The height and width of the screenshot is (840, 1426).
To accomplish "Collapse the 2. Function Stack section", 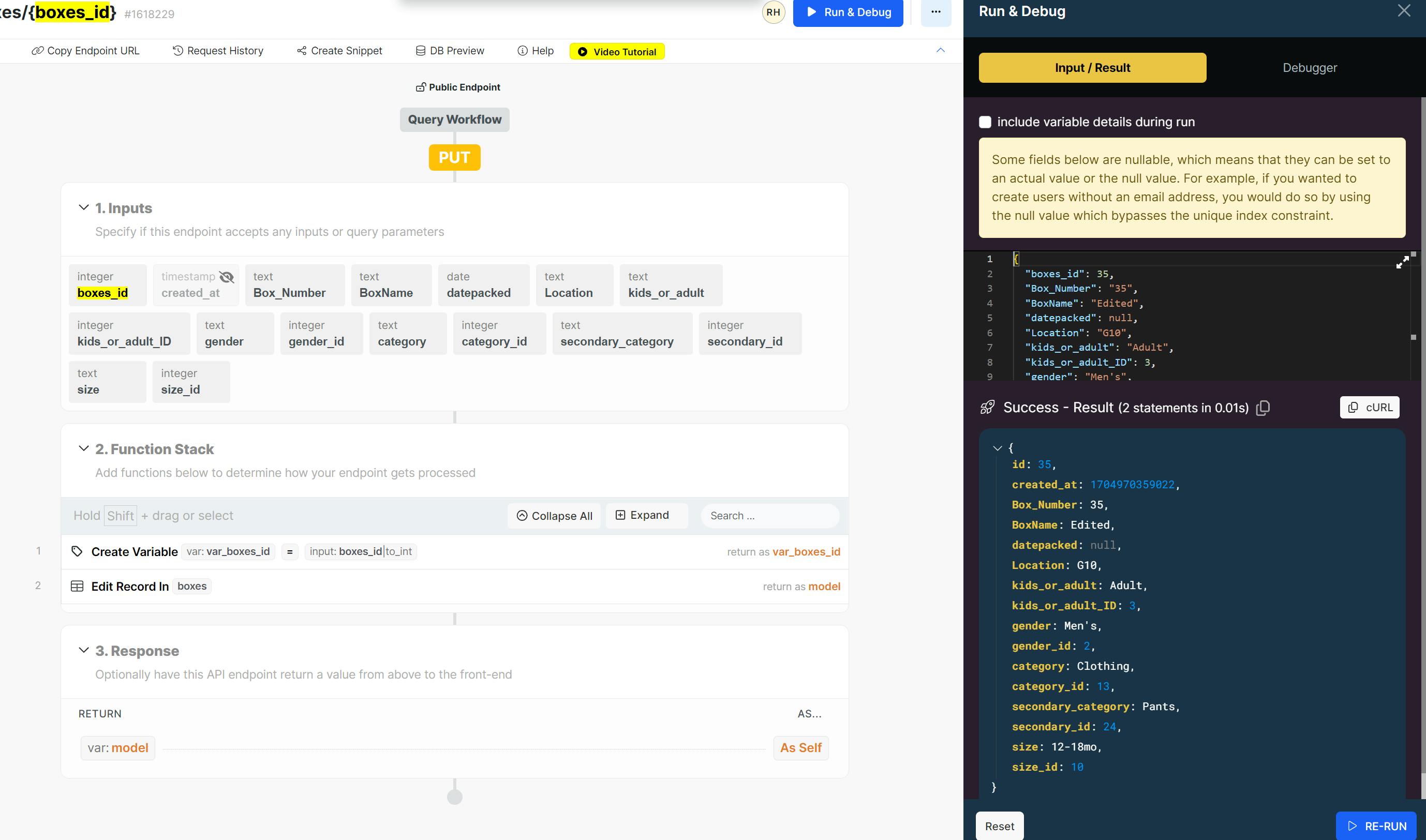I will [84, 449].
